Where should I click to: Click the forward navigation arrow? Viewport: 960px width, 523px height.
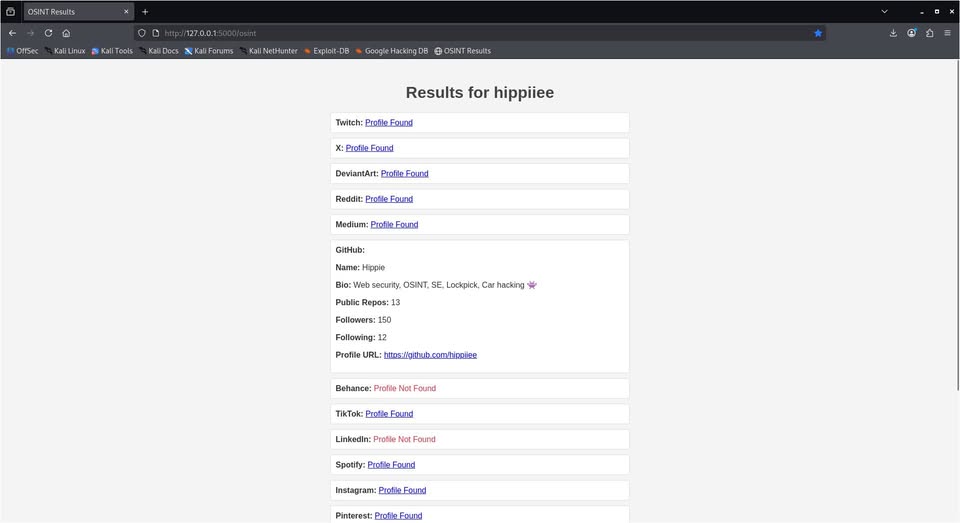[30, 33]
